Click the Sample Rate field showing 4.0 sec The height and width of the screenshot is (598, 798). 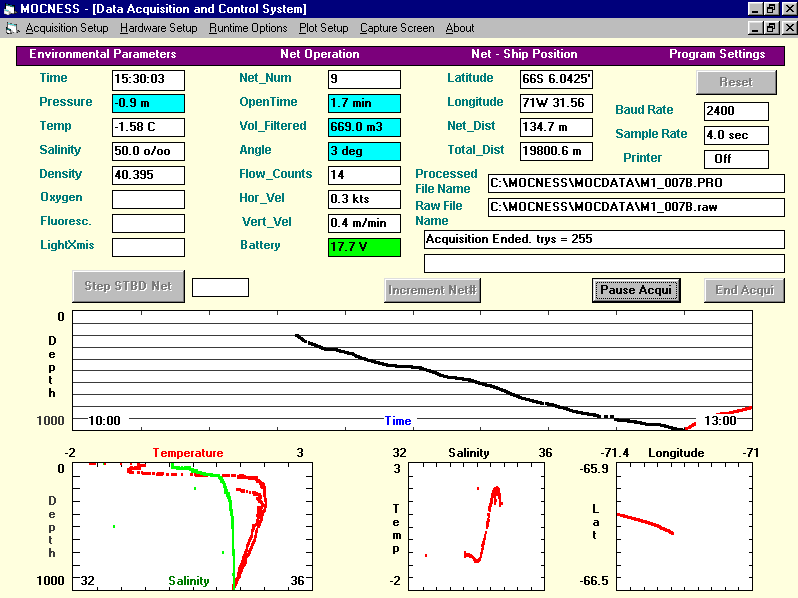tap(736, 135)
